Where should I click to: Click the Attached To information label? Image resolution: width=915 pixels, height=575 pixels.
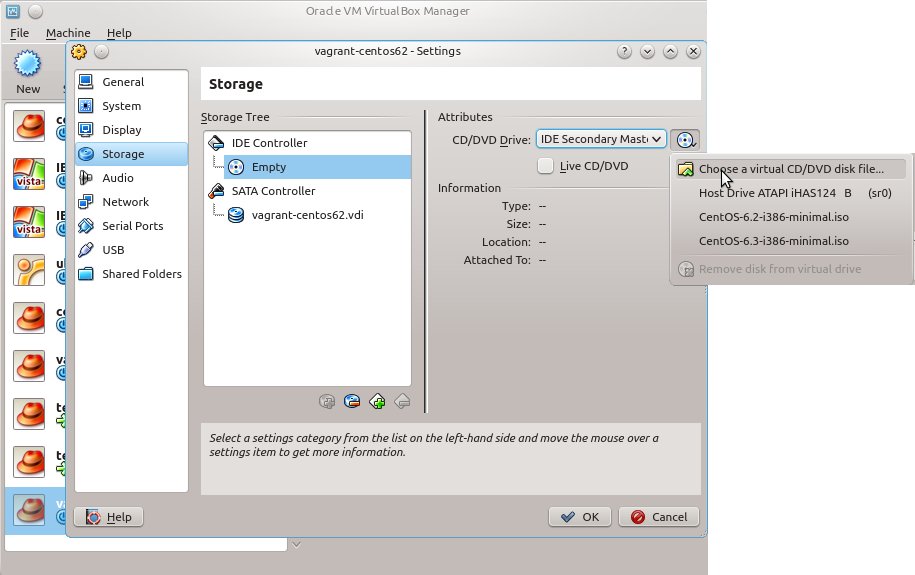coord(497,260)
